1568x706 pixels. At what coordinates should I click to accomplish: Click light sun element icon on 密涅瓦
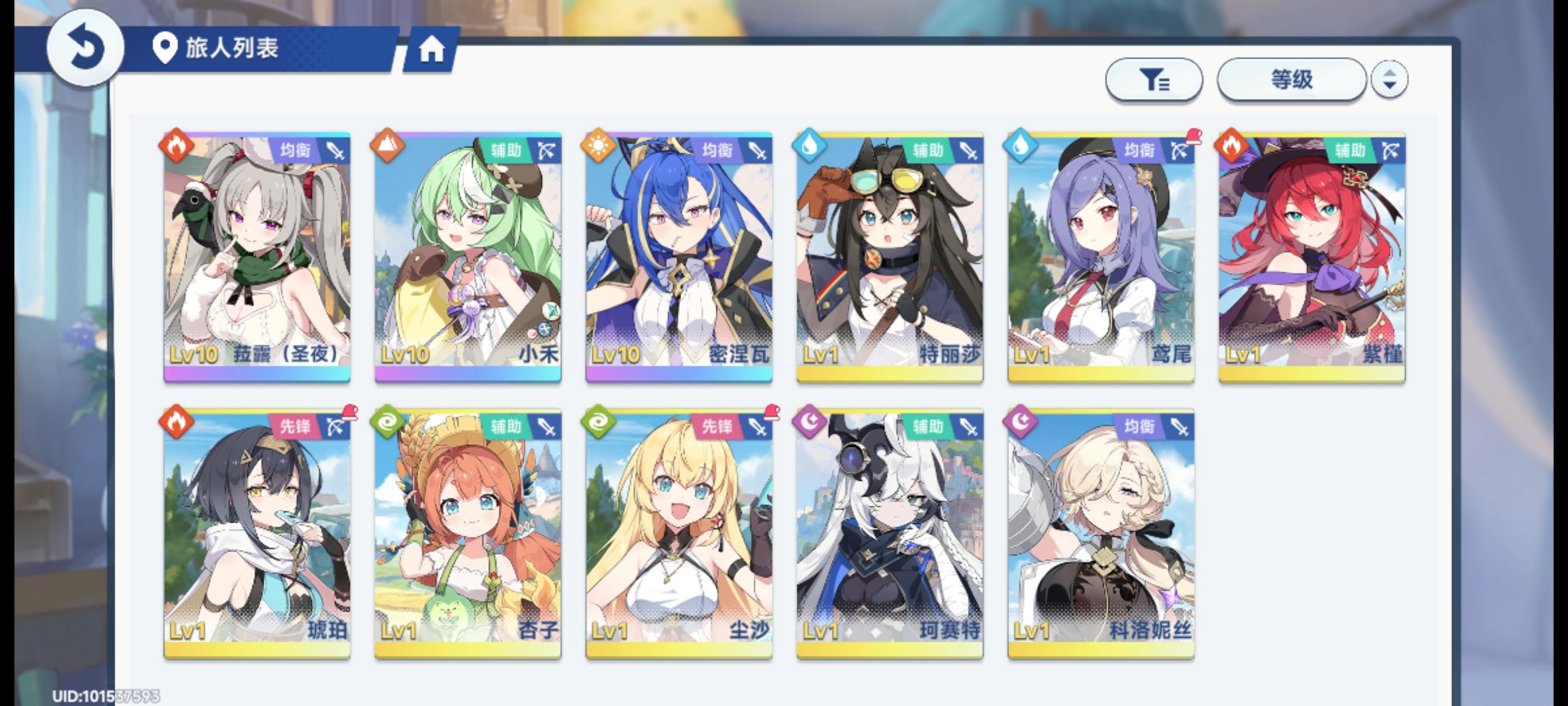pos(598,146)
